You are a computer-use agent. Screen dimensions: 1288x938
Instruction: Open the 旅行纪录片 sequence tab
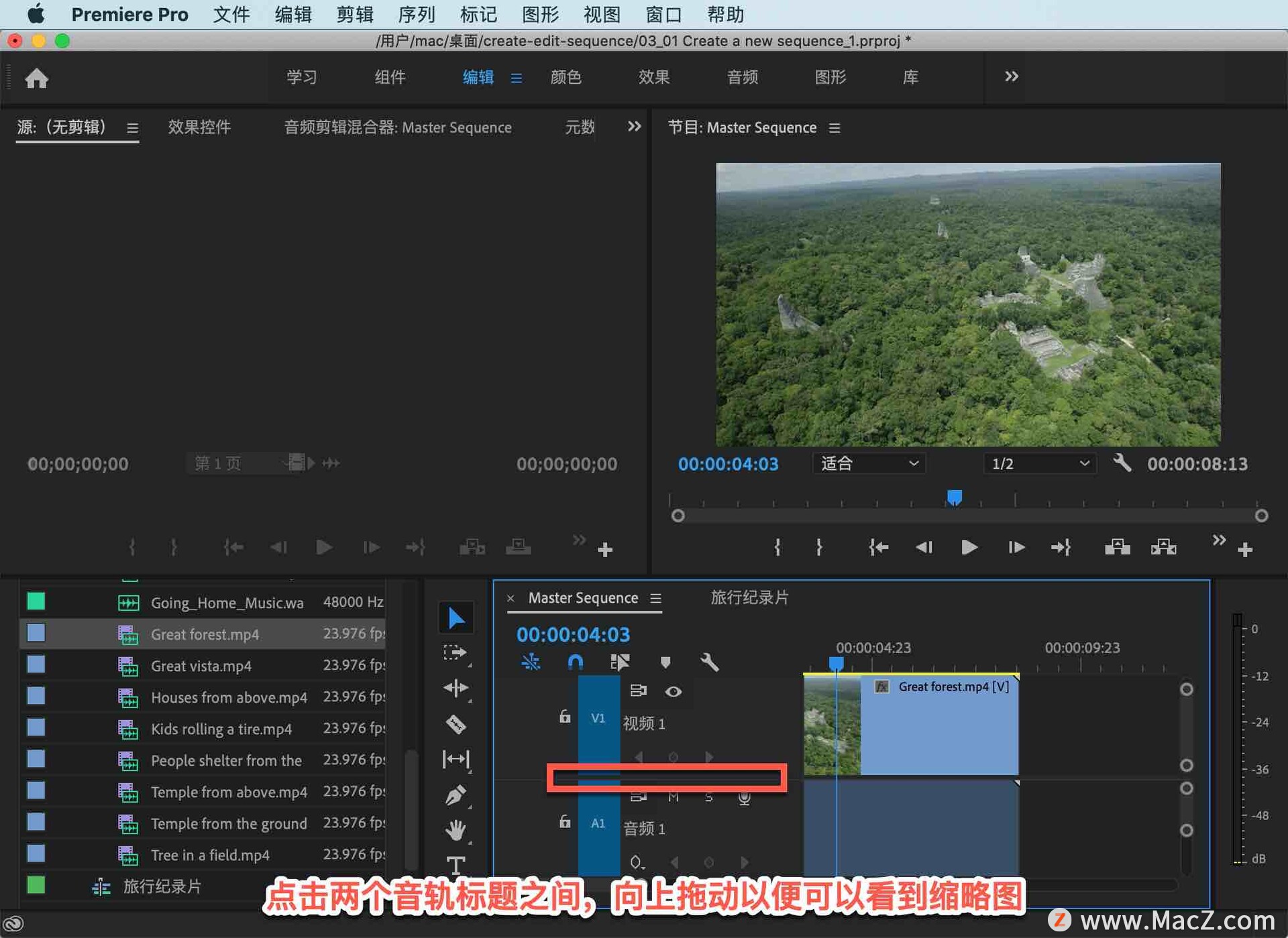click(749, 597)
